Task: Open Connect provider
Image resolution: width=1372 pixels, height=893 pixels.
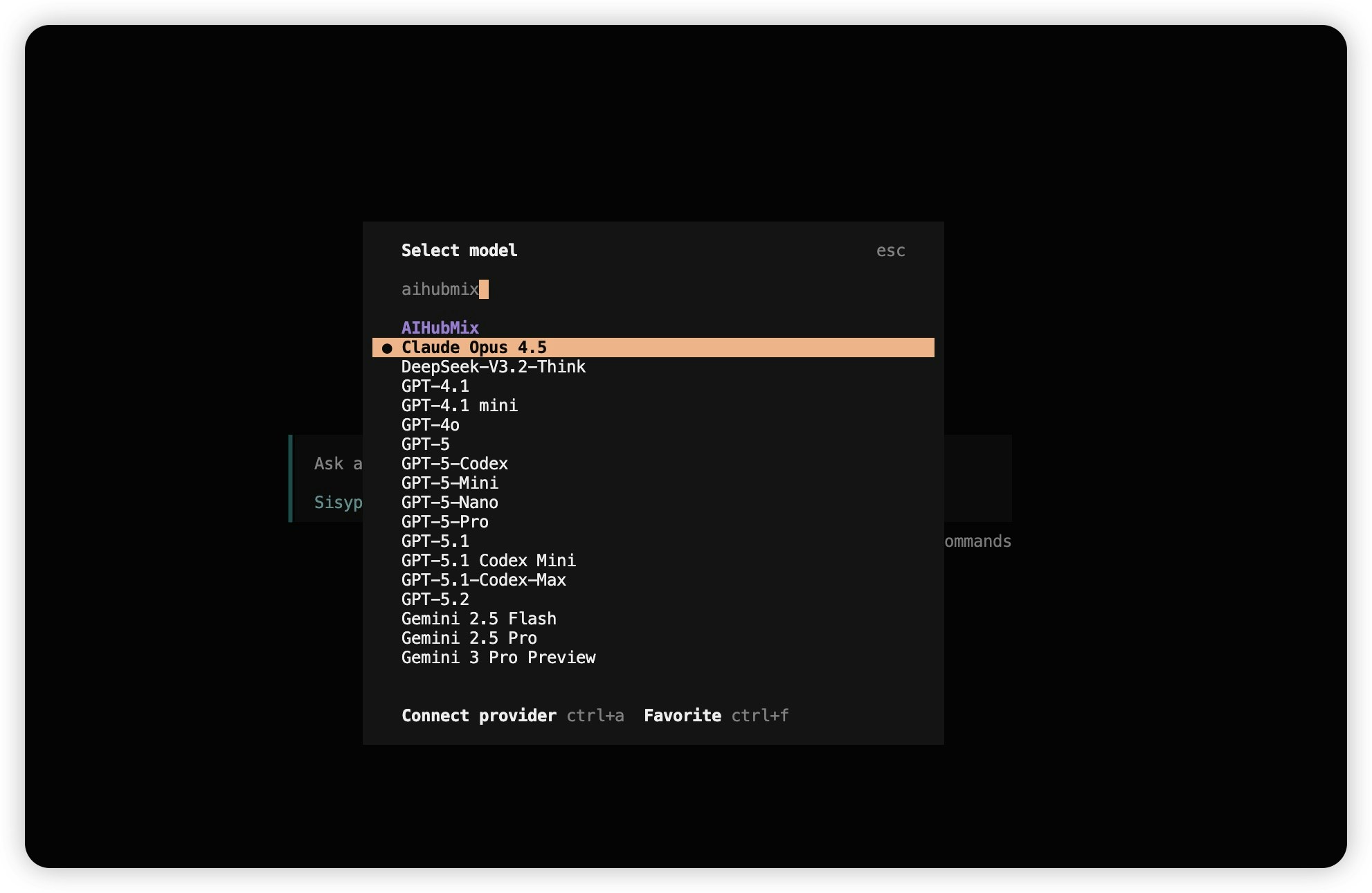Action: point(478,716)
